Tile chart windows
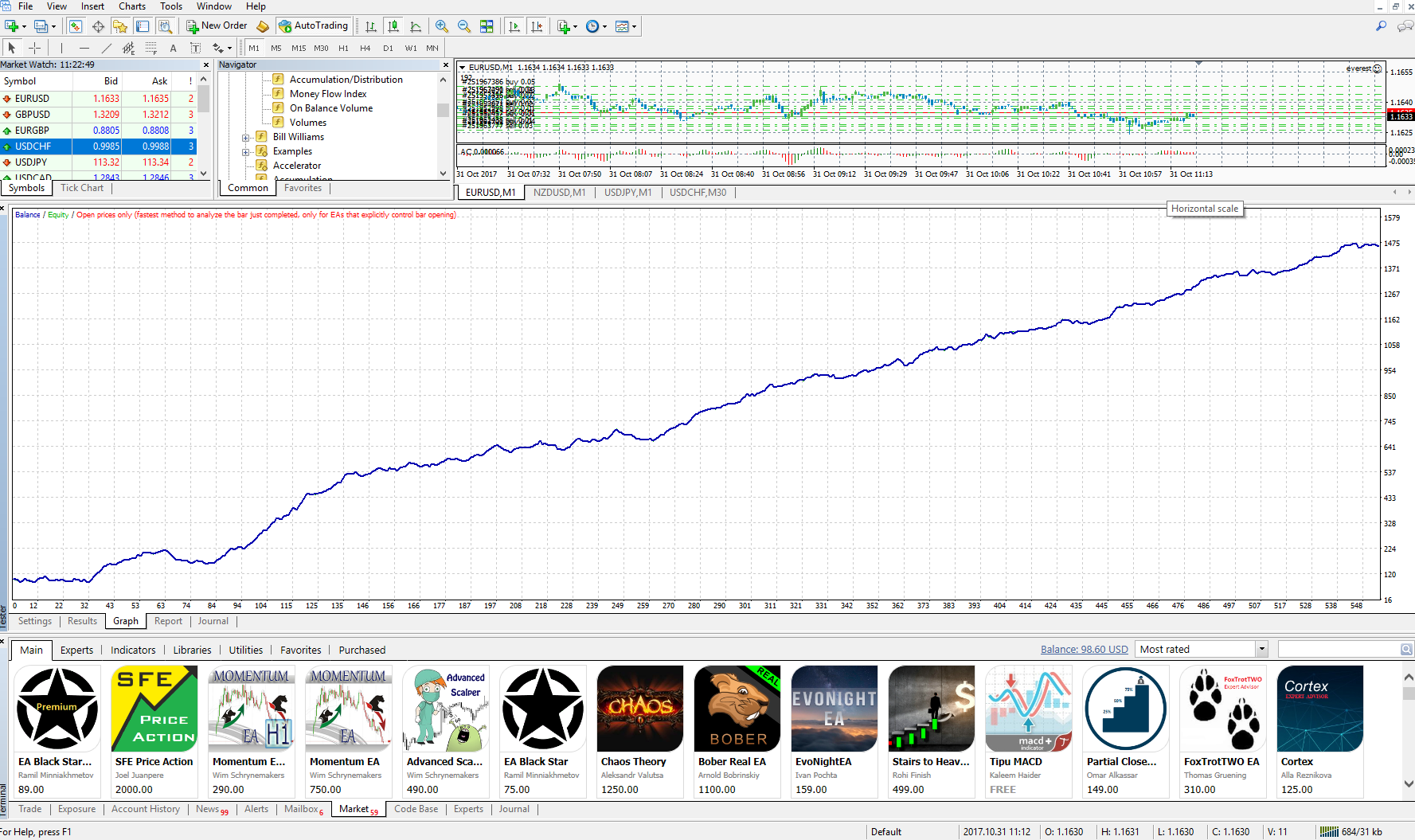The height and width of the screenshot is (840, 1415). point(487,26)
